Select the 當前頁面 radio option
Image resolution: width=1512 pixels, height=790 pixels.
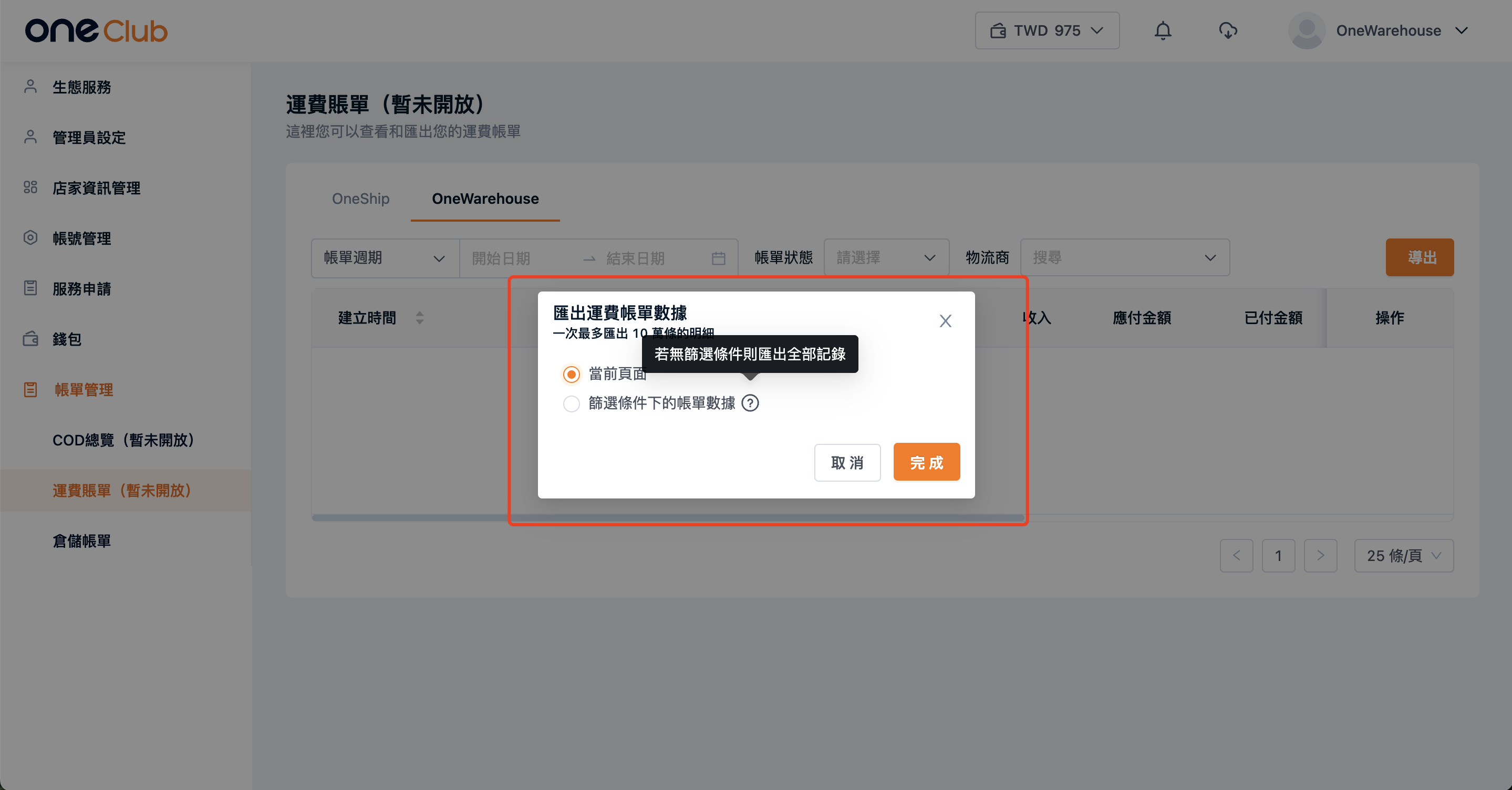[571, 375]
